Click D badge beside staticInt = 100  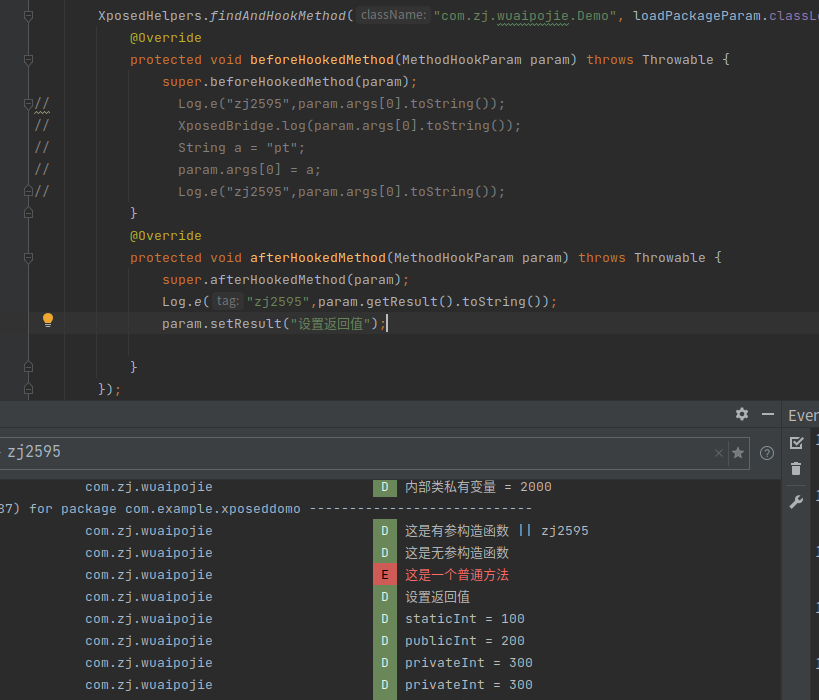[385, 619]
